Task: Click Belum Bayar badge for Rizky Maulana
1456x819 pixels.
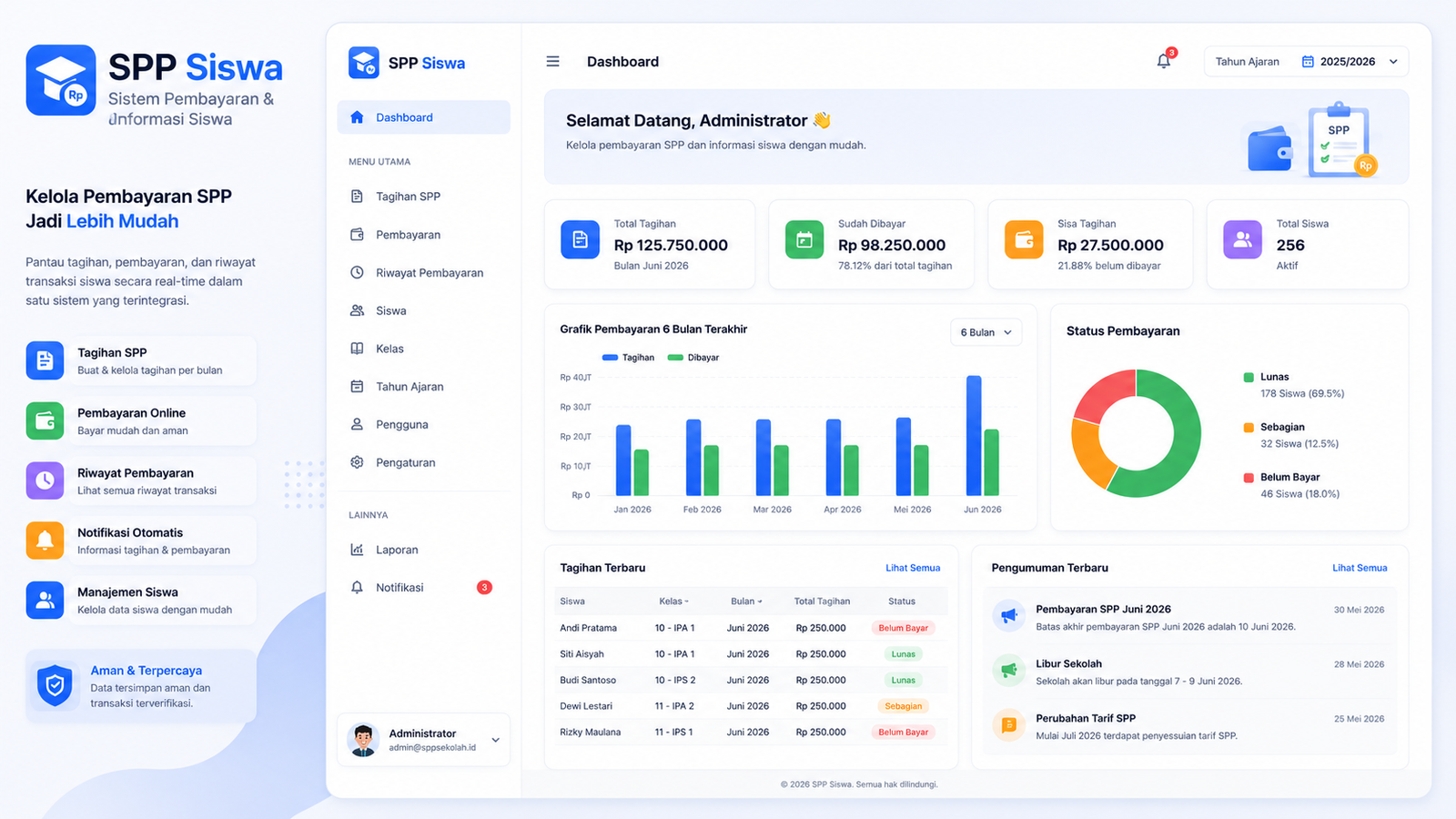Action: pyautogui.click(x=904, y=733)
